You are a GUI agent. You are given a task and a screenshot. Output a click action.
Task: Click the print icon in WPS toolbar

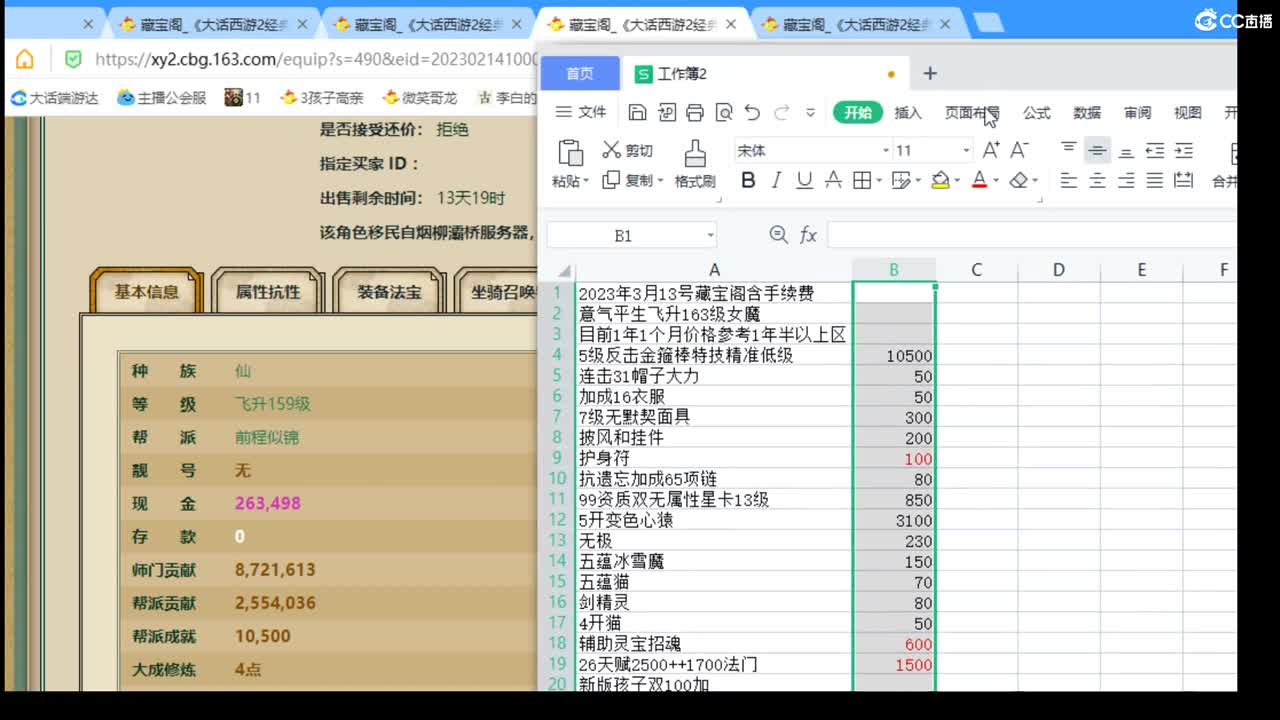tap(695, 113)
